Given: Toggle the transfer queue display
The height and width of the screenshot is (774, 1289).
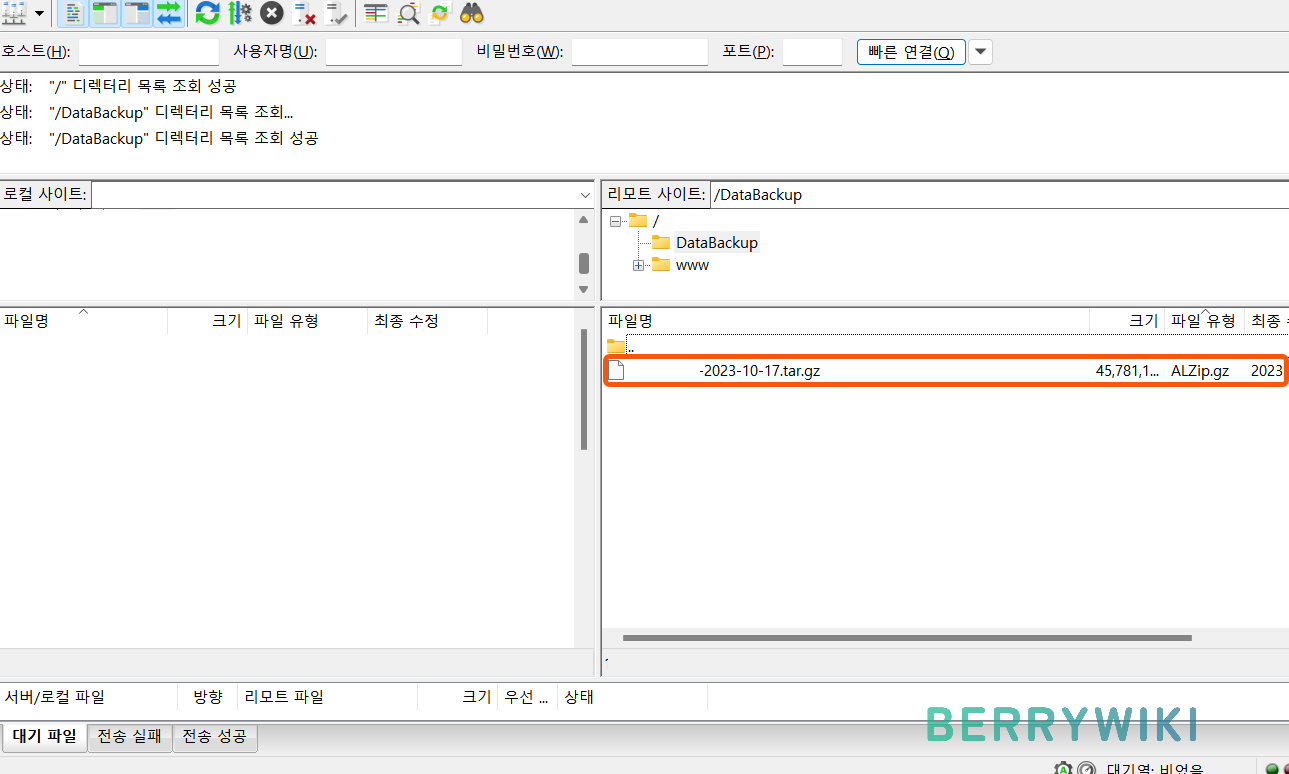Looking at the screenshot, I should (169, 13).
